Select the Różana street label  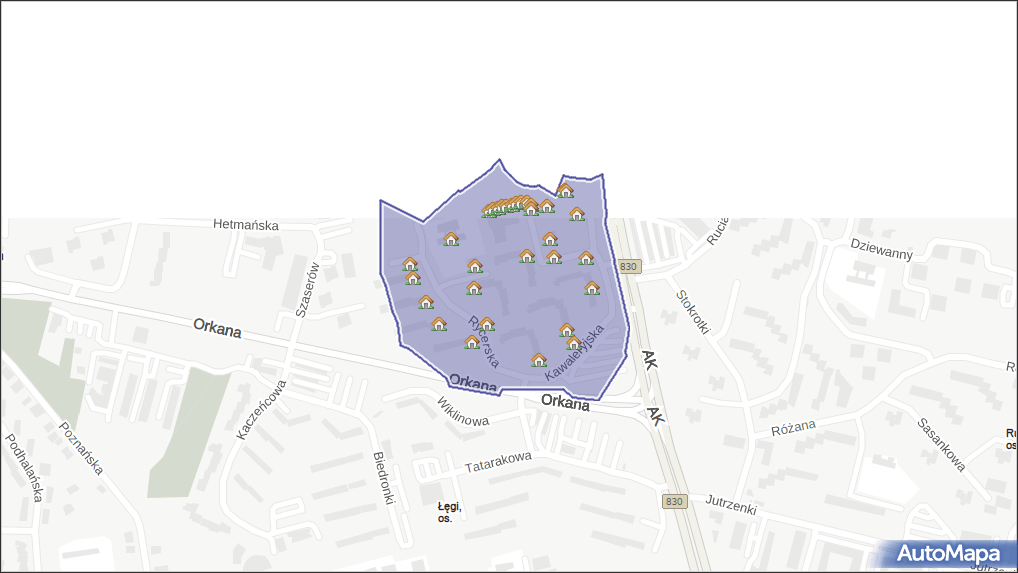(794, 427)
